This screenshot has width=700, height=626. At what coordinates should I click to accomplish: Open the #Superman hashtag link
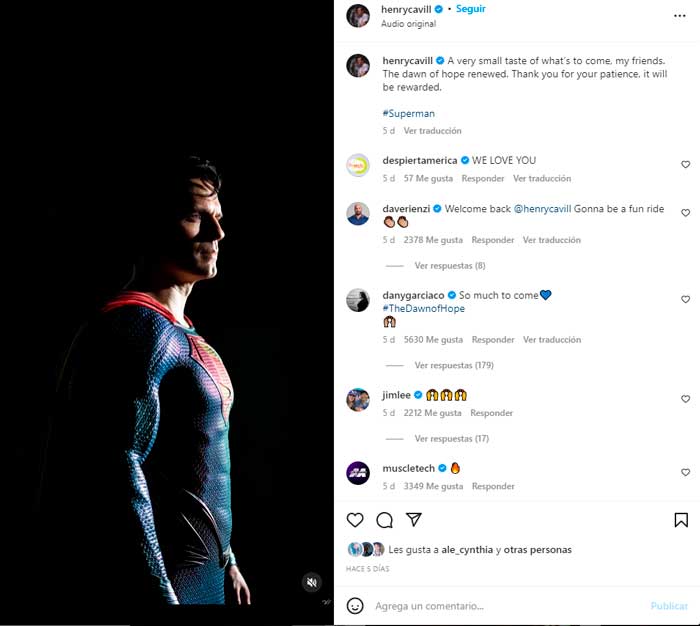pos(408,114)
